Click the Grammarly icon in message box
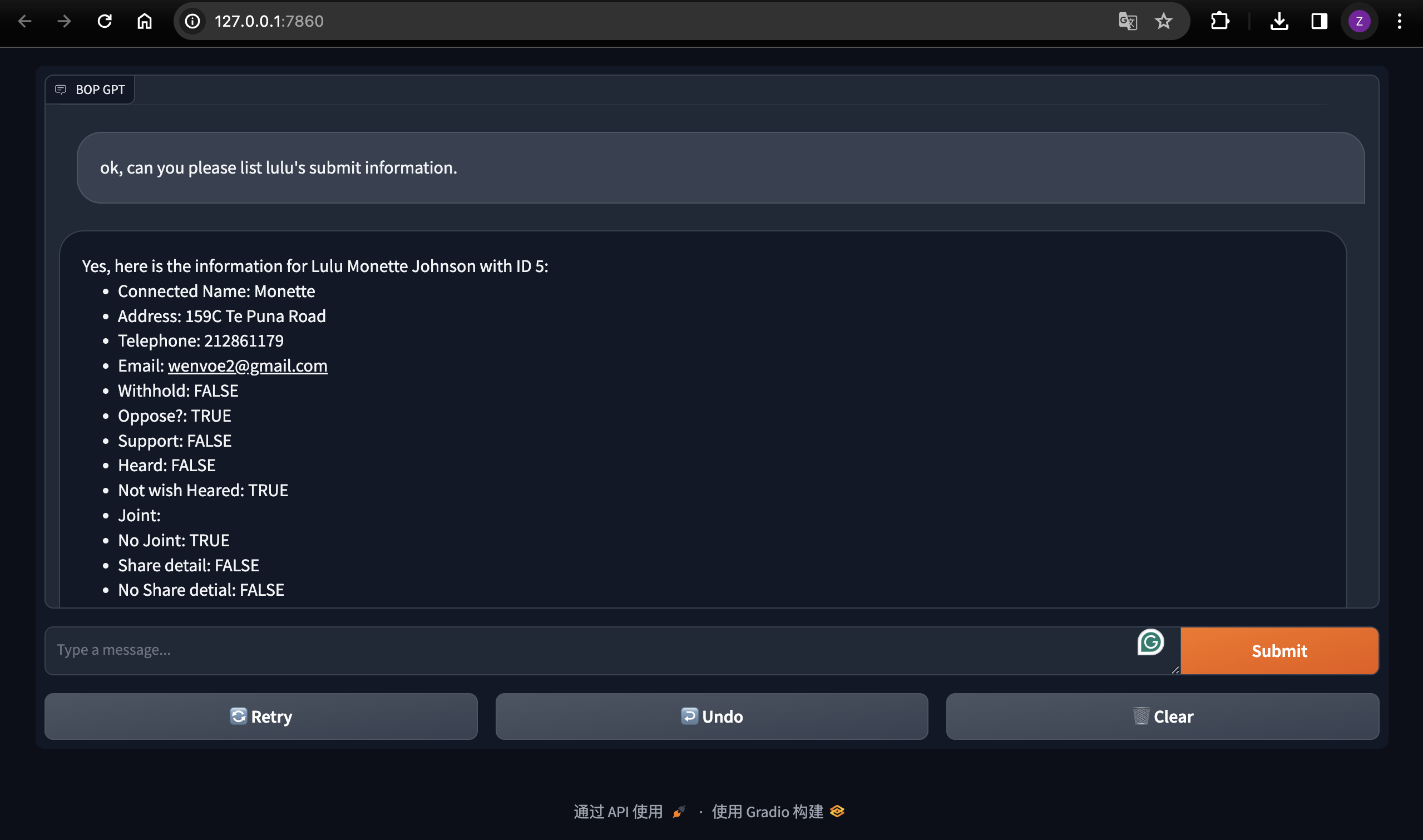1423x840 pixels. tap(1150, 642)
